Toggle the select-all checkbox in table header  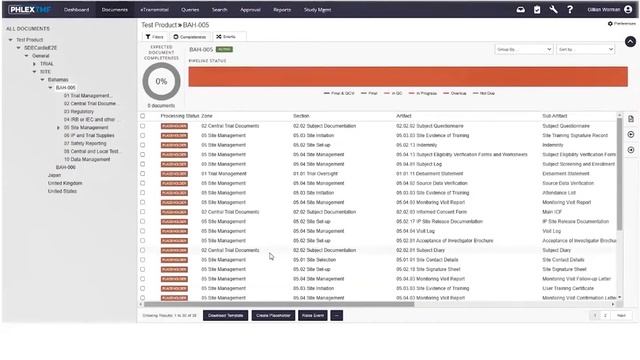142,116
